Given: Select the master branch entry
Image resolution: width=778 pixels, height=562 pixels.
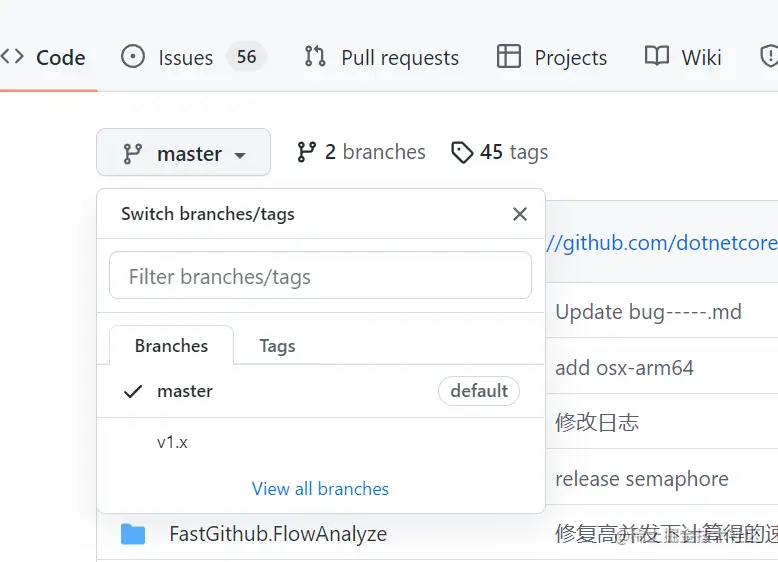Looking at the screenshot, I should tap(321, 391).
